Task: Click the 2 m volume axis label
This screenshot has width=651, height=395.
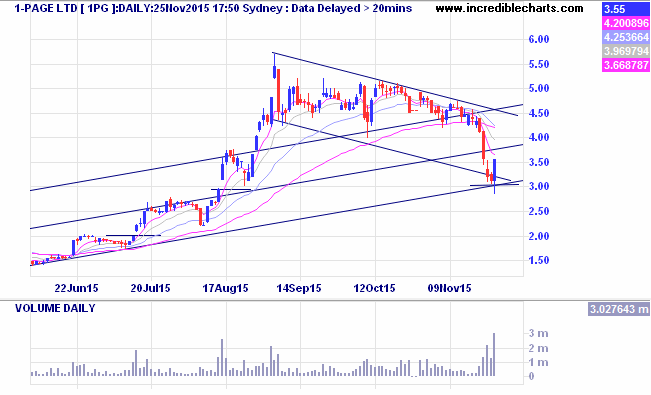Action: (x=538, y=348)
